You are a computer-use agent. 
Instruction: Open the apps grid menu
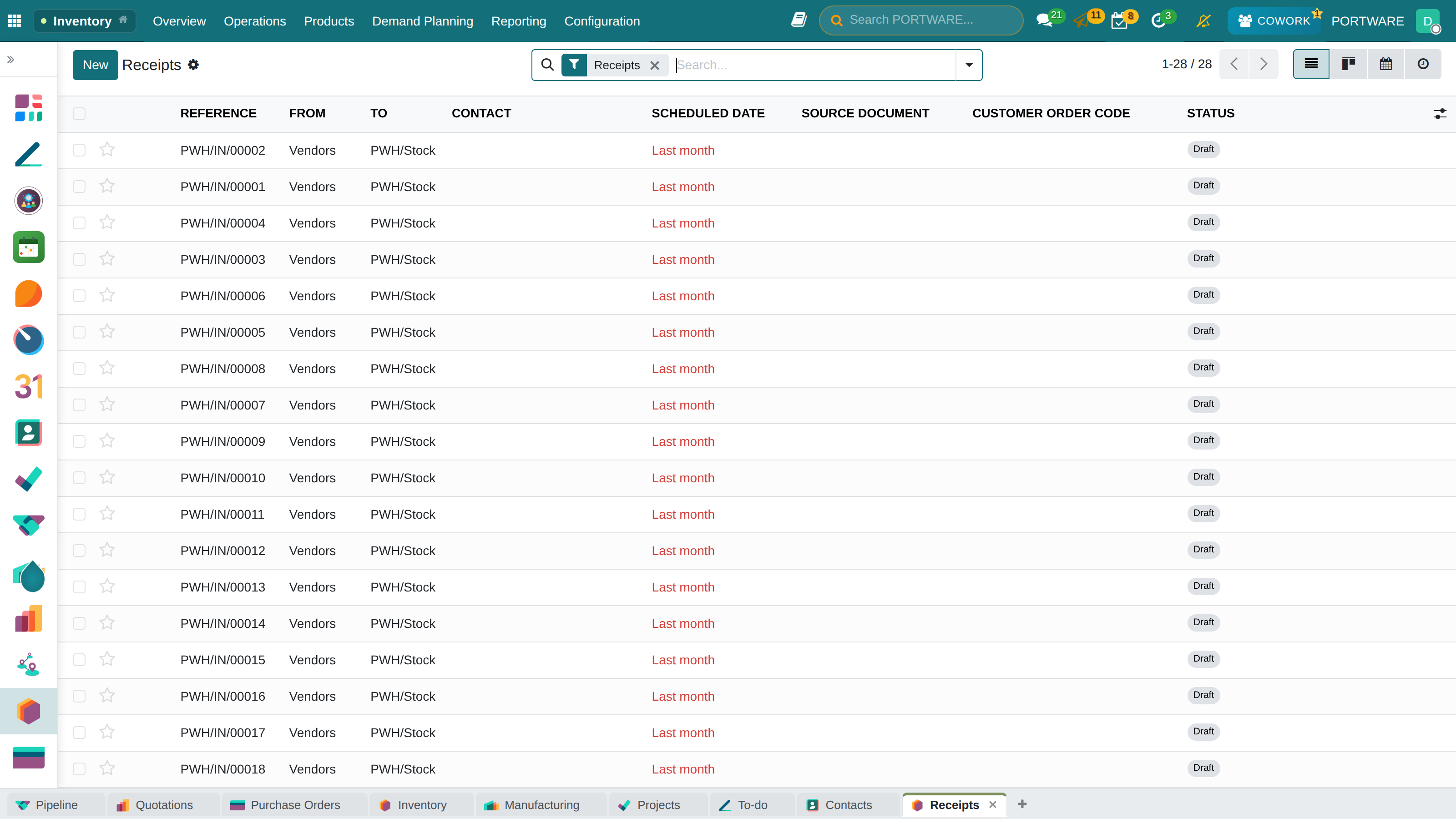click(15, 21)
